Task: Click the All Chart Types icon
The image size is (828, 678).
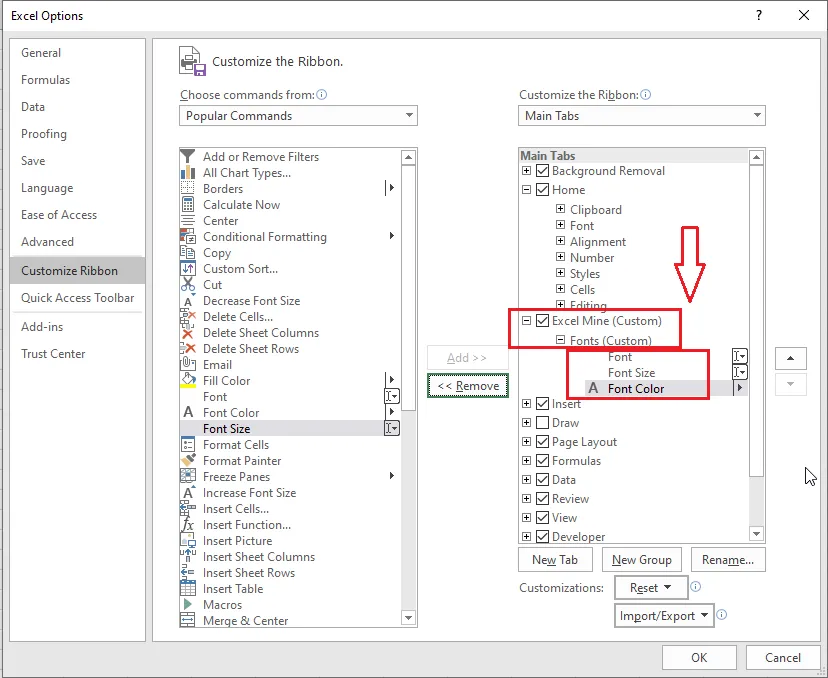Action: point(187,172)
